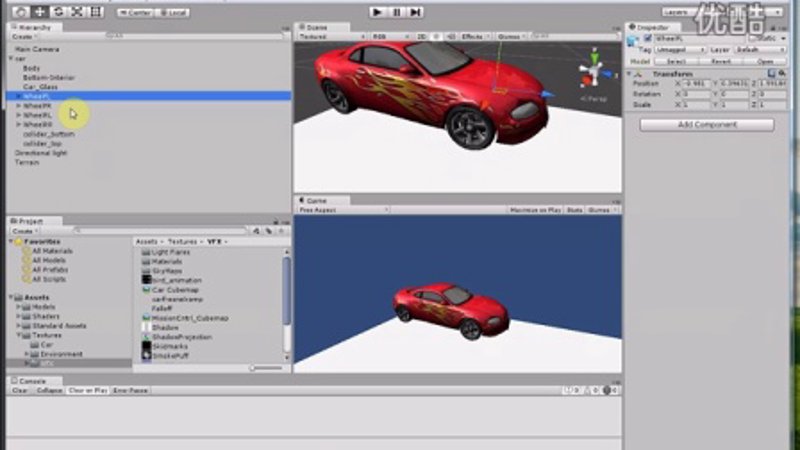Click the Position X field
The image size is (800, 450).
[696, 84]
